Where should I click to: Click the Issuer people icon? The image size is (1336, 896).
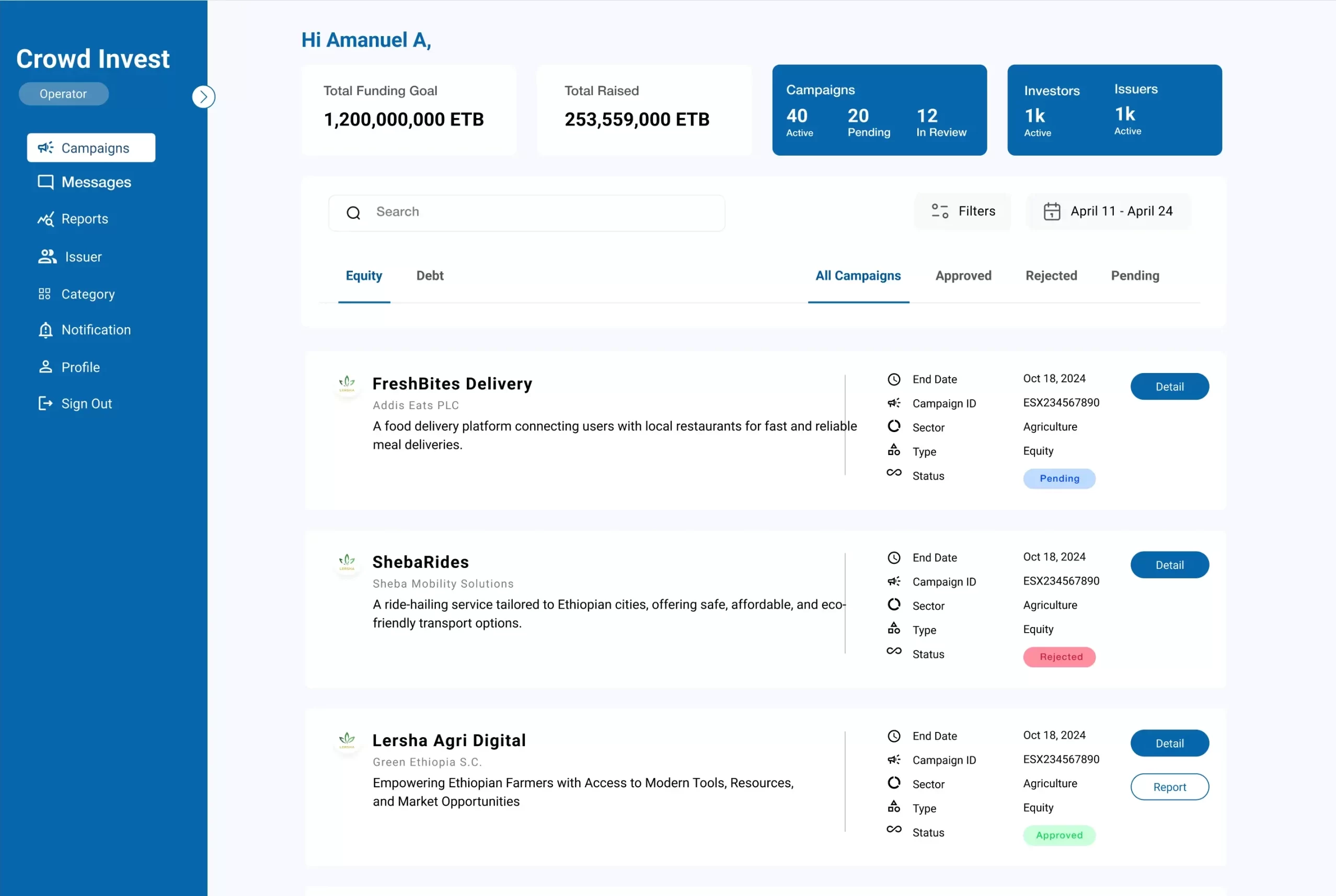click(47, 257)
